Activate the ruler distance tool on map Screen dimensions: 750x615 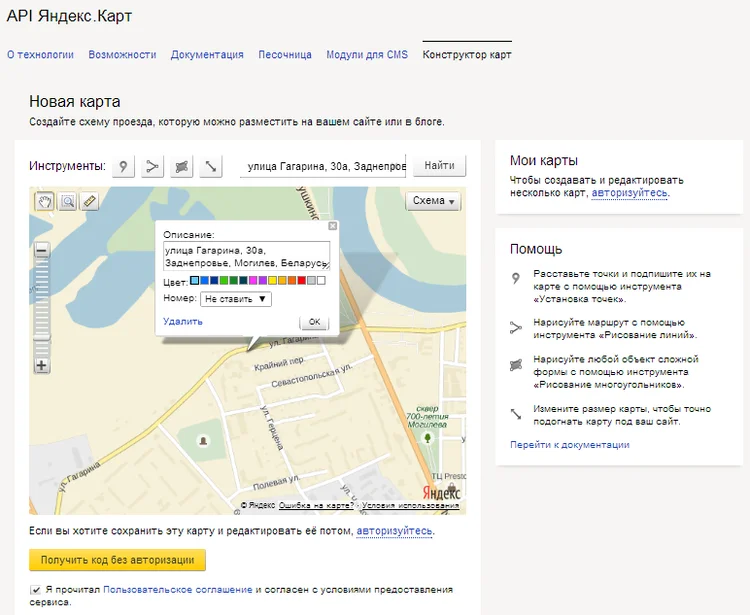click(x=89, y=201)
